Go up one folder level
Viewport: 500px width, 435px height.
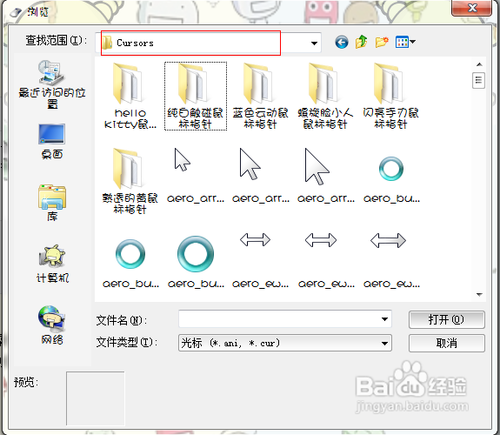(361, 42)
